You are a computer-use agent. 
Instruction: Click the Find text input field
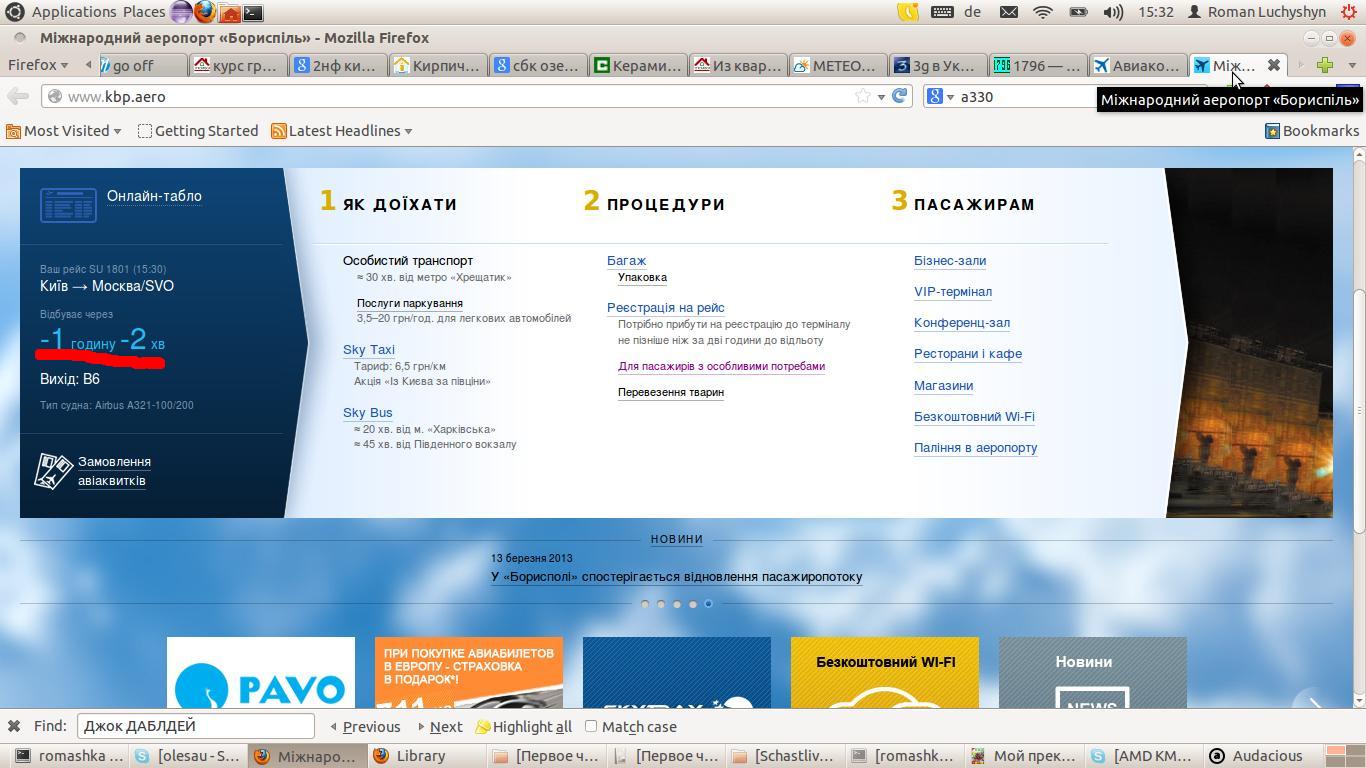coord(196,726)
